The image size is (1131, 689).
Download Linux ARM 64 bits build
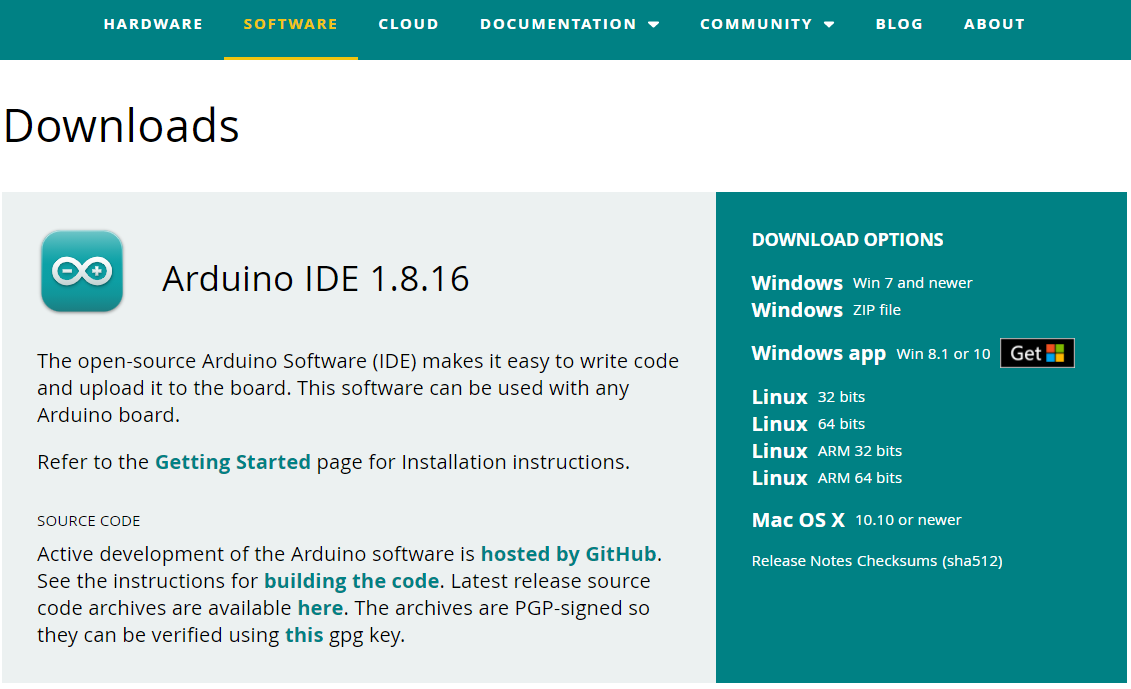click(780, 478)
